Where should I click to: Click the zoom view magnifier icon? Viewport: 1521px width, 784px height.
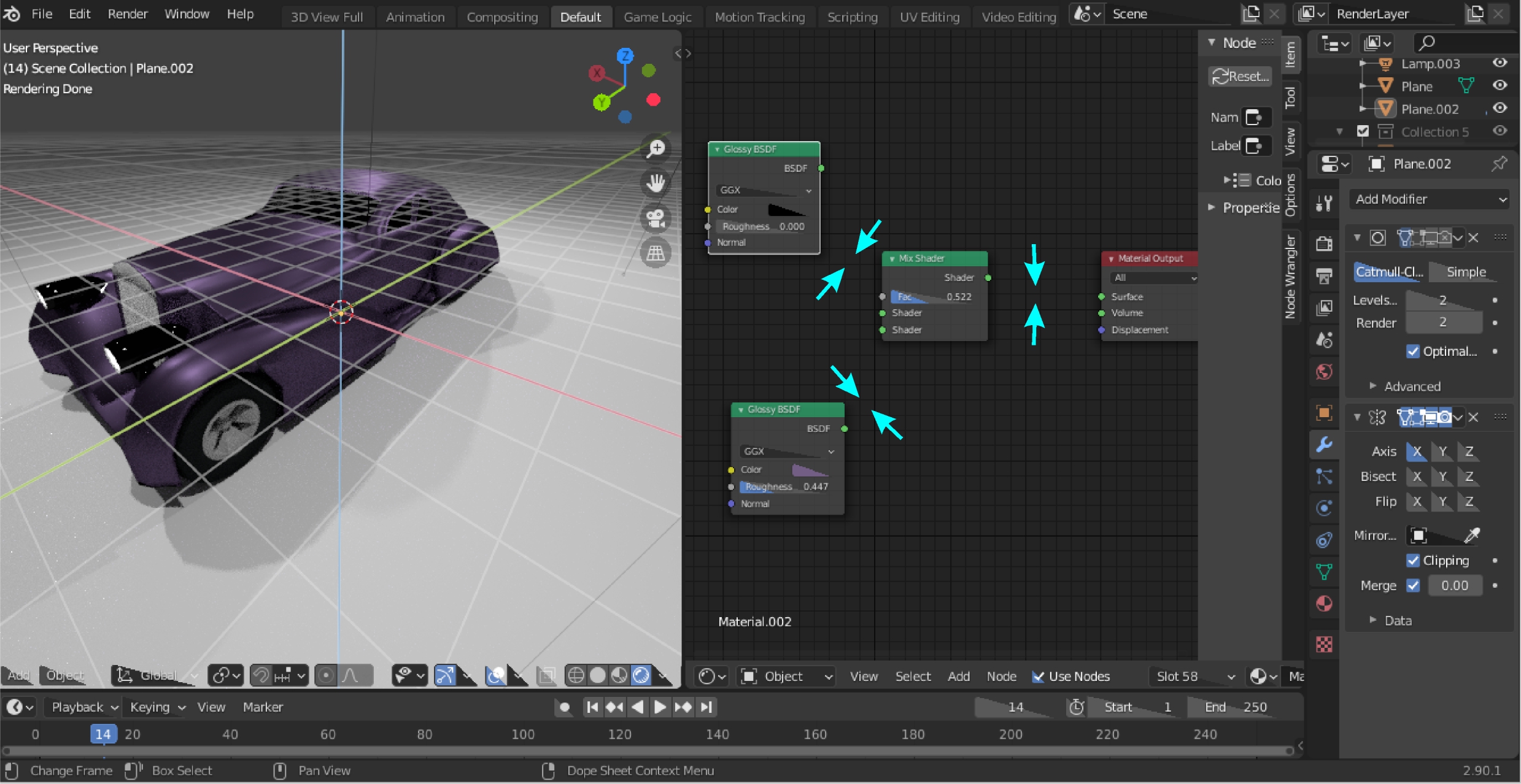pos(656,148)
